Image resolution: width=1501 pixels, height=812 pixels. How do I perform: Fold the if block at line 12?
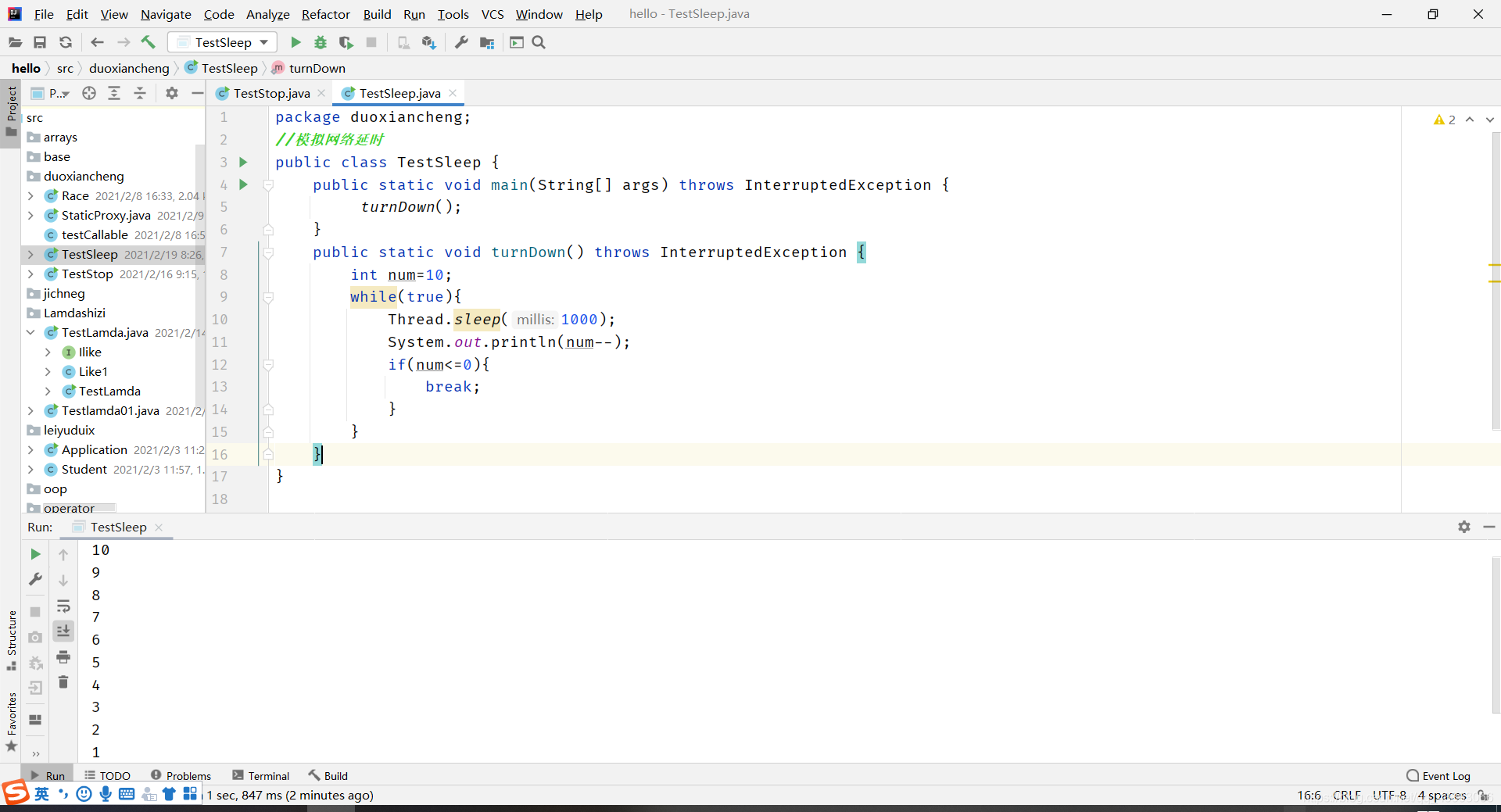(268, 364)
